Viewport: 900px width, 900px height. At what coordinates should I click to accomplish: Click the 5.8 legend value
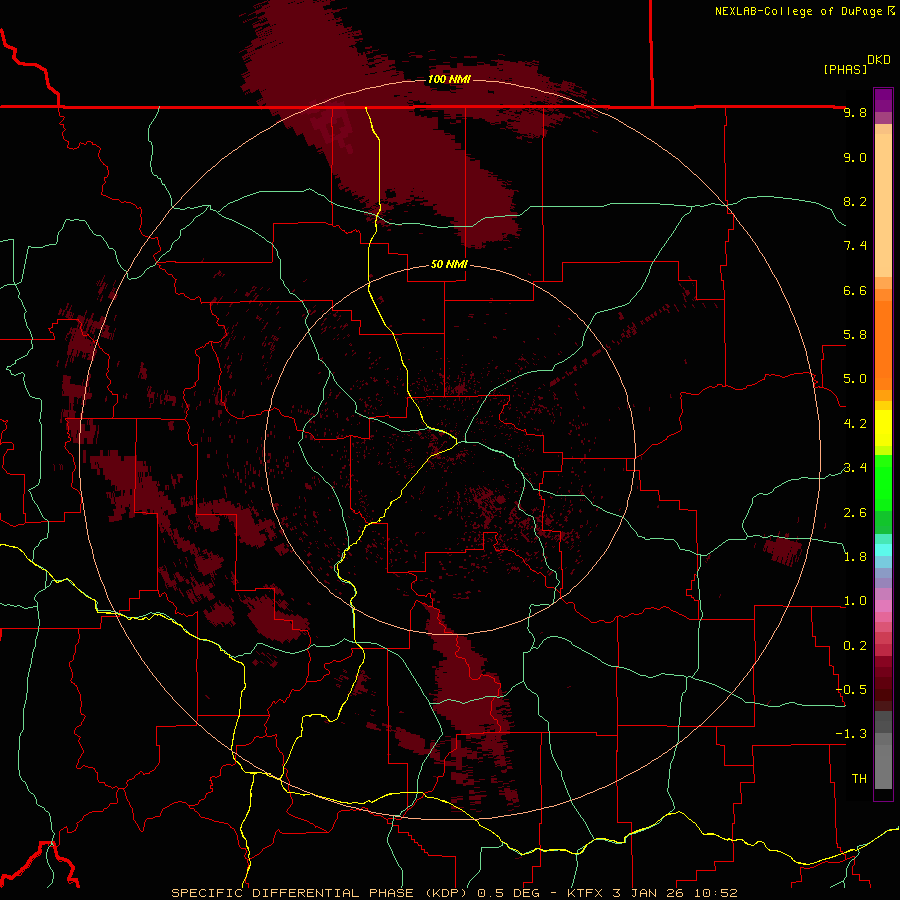pyautogui.click(x=855, y=335)
